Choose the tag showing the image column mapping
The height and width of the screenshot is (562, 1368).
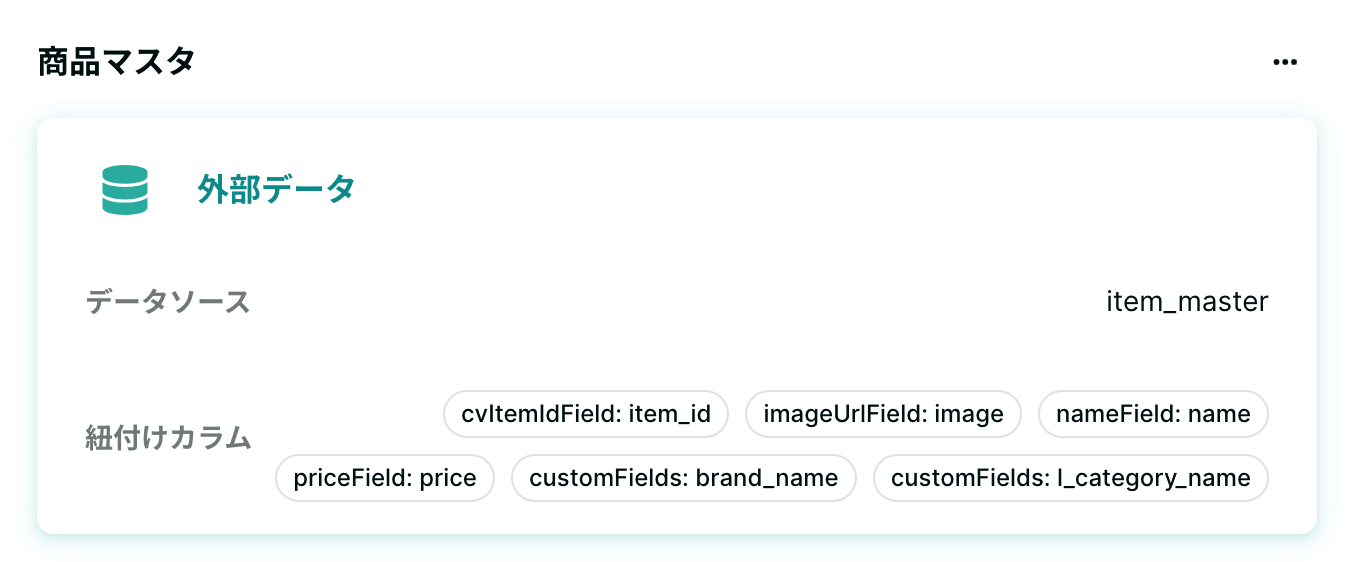pos(883,414)
